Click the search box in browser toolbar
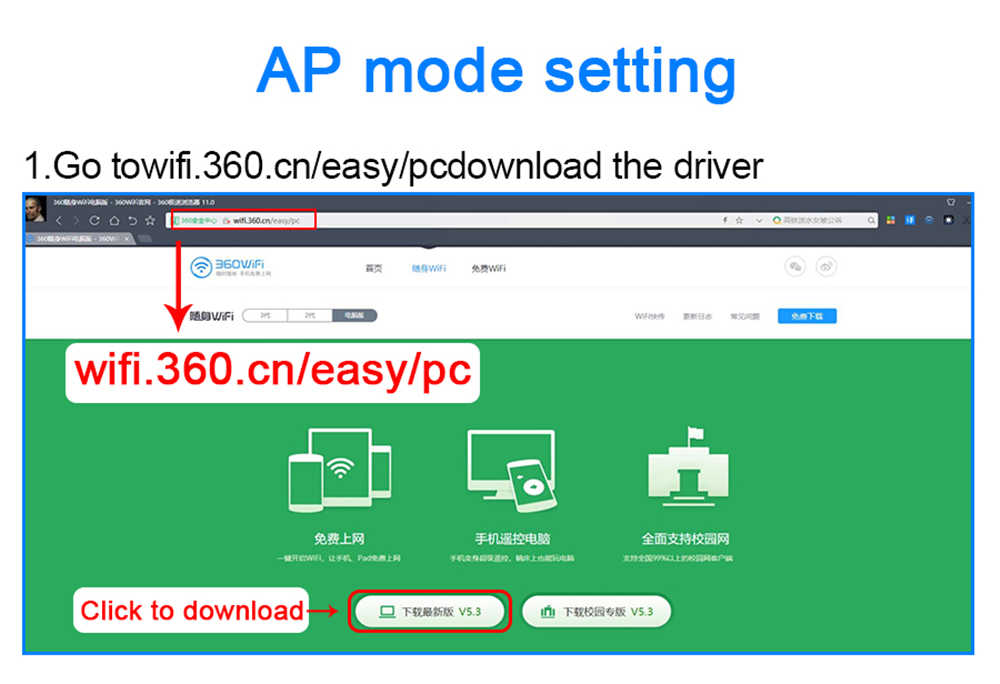Viewport: 1000px width, 684px height. tap(823, 220)
